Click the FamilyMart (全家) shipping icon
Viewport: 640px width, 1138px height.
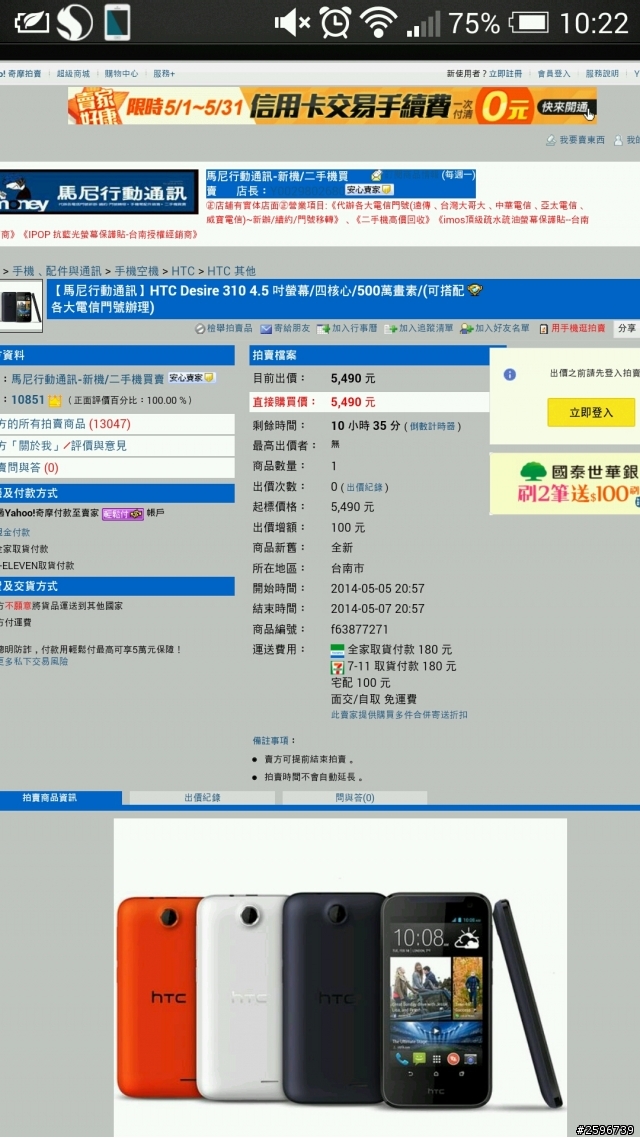337,650
